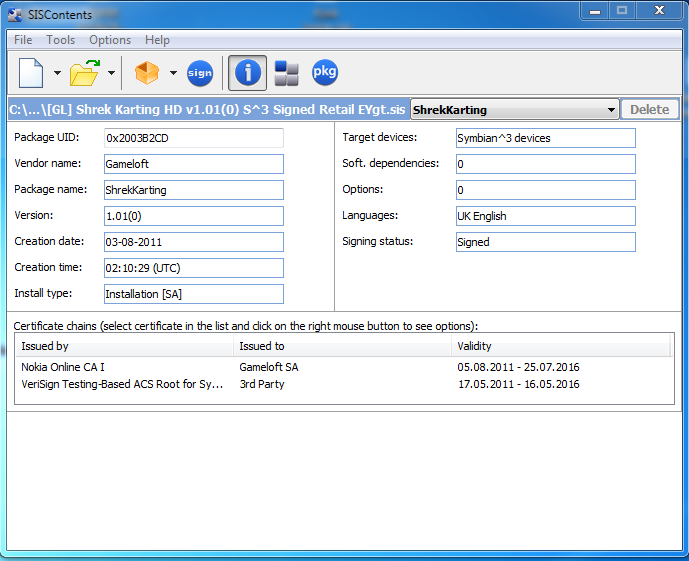The height and width of the screenshot is (561, 689).
Task: Click the Creation date field
Action: click(x=194, y=242)
